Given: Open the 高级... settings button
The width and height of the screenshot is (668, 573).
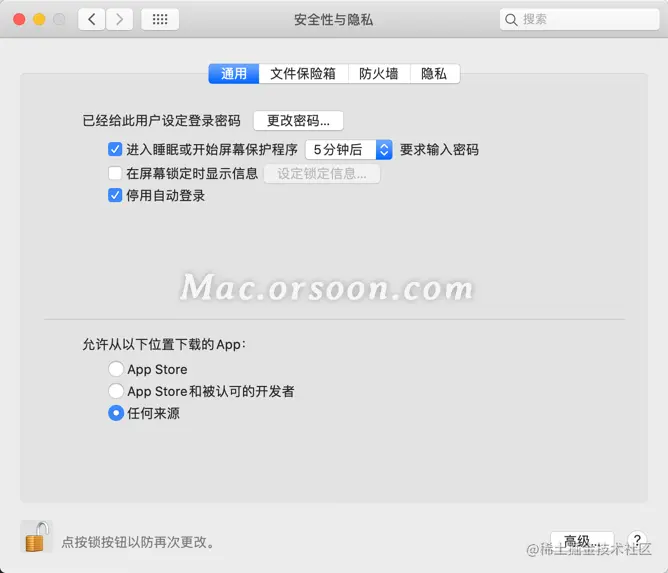Looking at the screenshot, I should click(x=582, y=541).
